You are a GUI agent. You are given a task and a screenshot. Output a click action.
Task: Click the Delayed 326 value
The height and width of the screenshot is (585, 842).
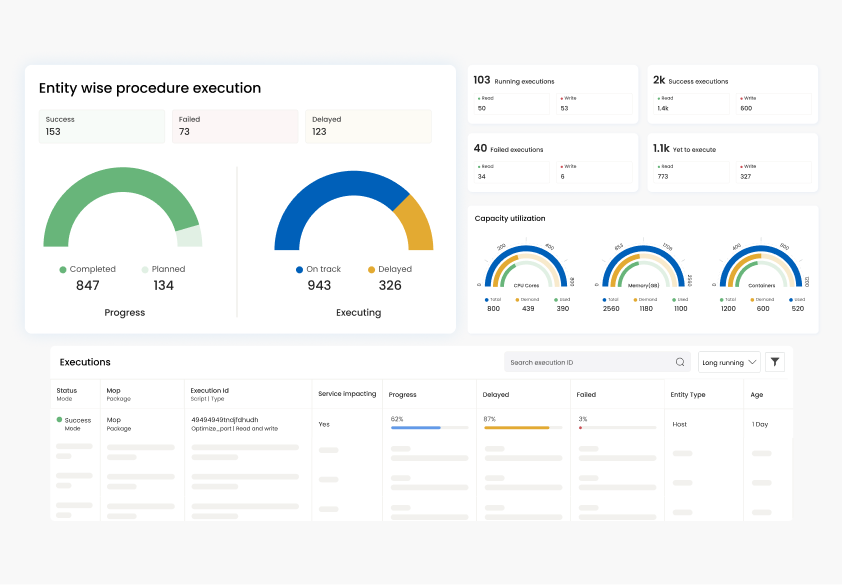[x=390, y=286]
